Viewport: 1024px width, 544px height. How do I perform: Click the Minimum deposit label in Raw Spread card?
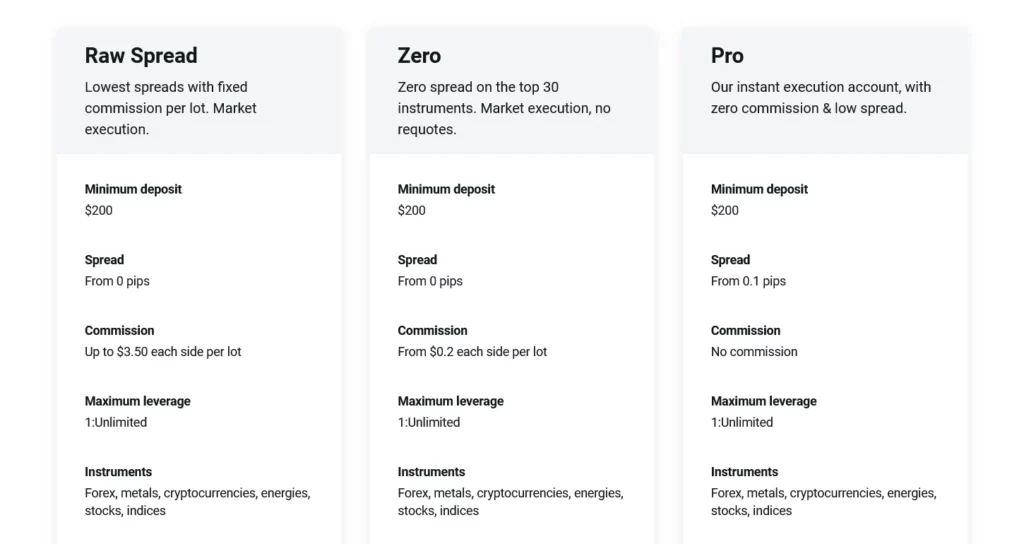coord(133,189)
